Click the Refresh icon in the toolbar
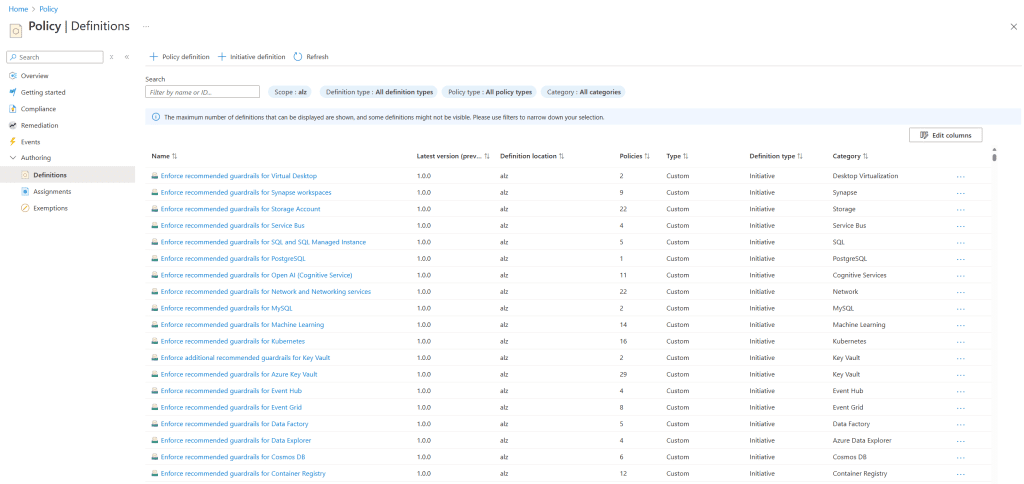Image resolution: width=1024 pixels, height=484 pixels. [298, 57]
